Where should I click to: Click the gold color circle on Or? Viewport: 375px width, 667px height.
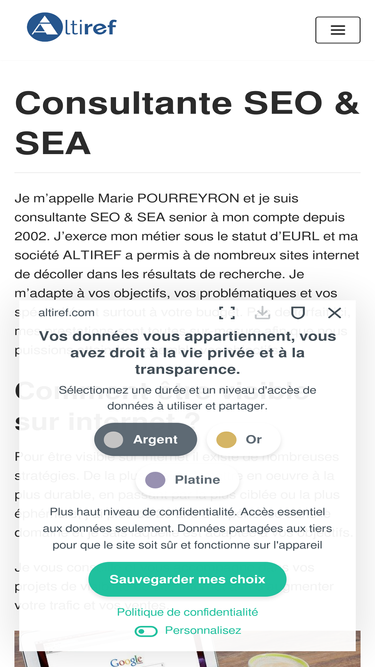[226, 439]
